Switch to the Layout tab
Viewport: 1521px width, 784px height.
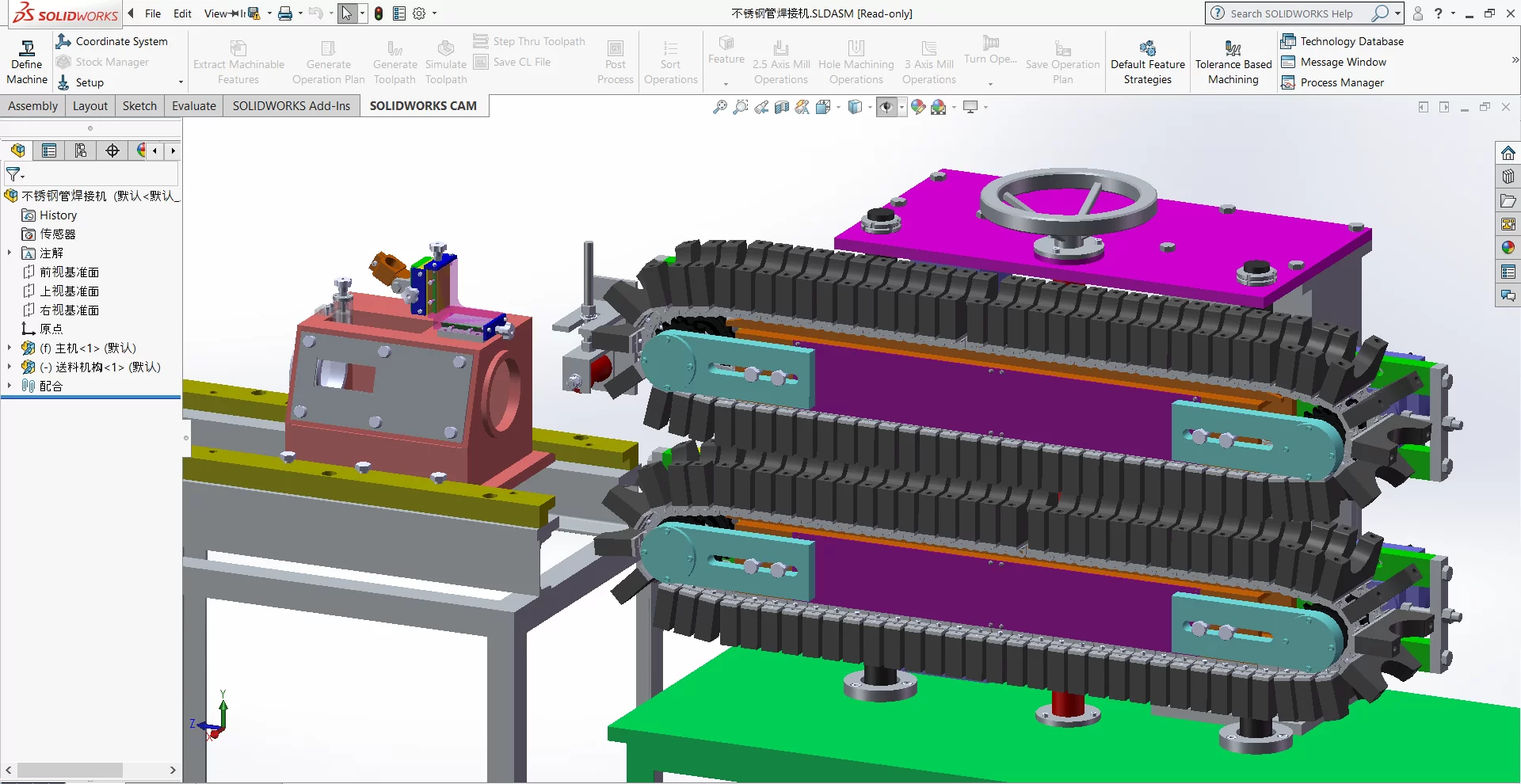tap(90, 106)
